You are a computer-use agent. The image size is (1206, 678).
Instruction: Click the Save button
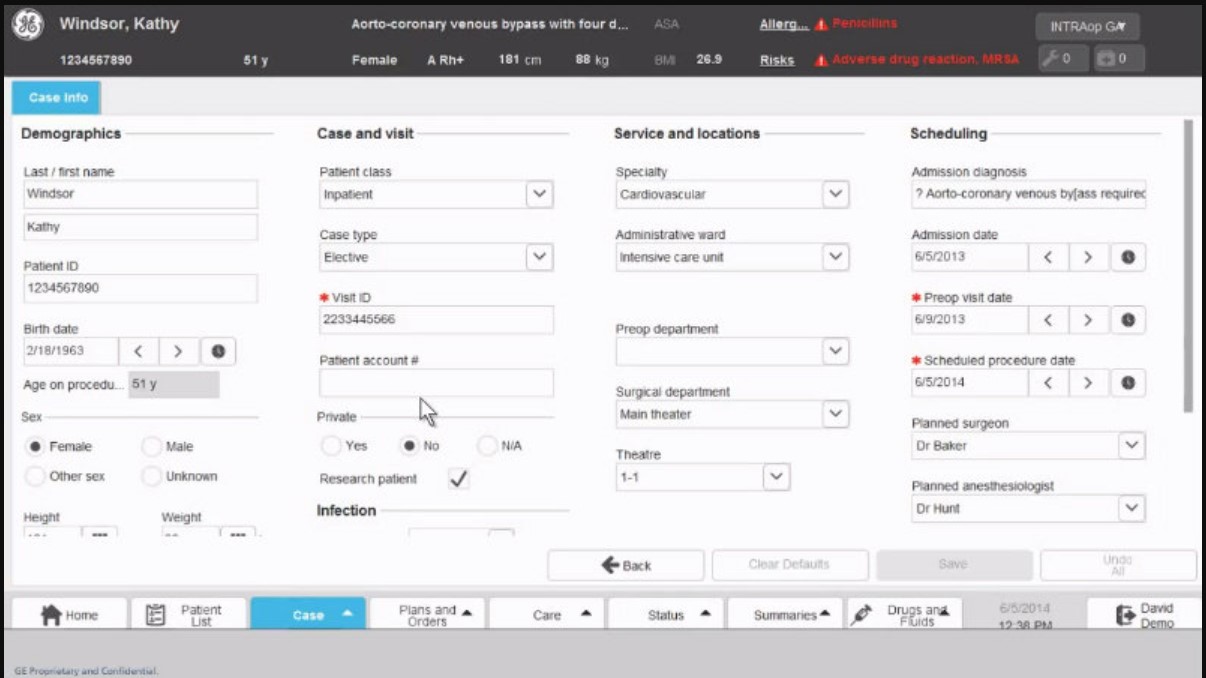point(954,565)
